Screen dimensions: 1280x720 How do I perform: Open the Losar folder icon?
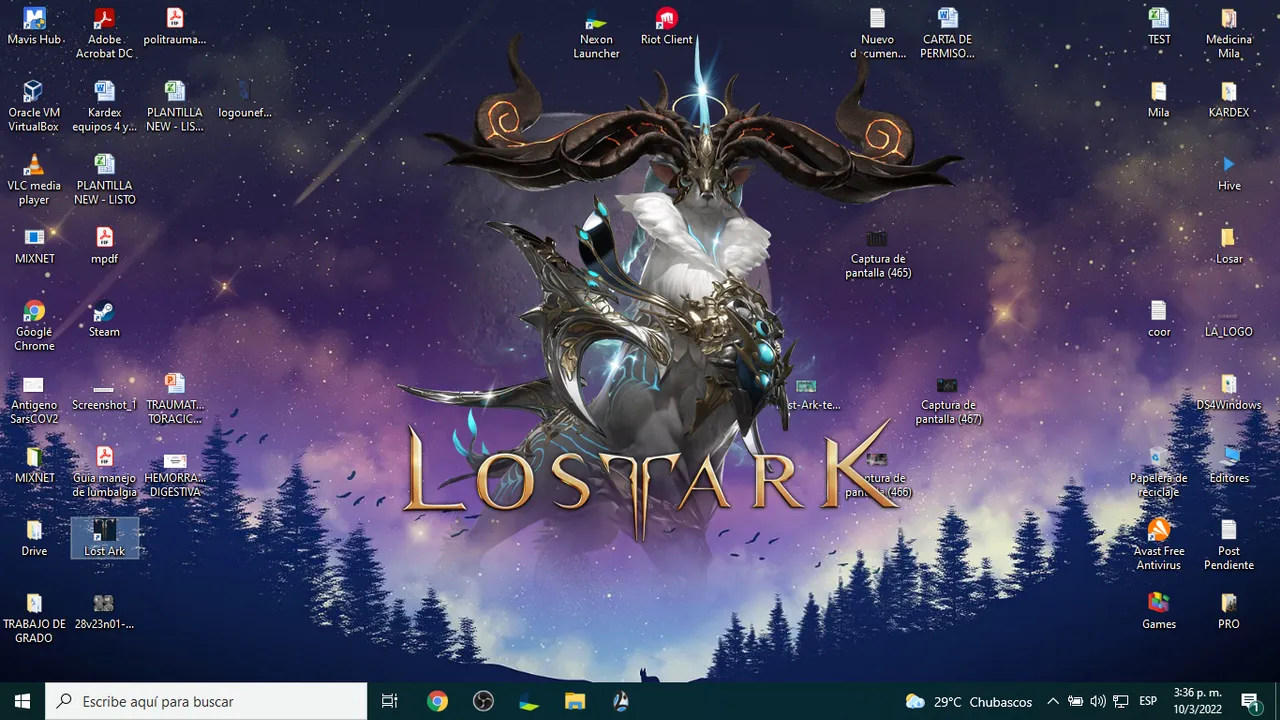pos(1229,245)
